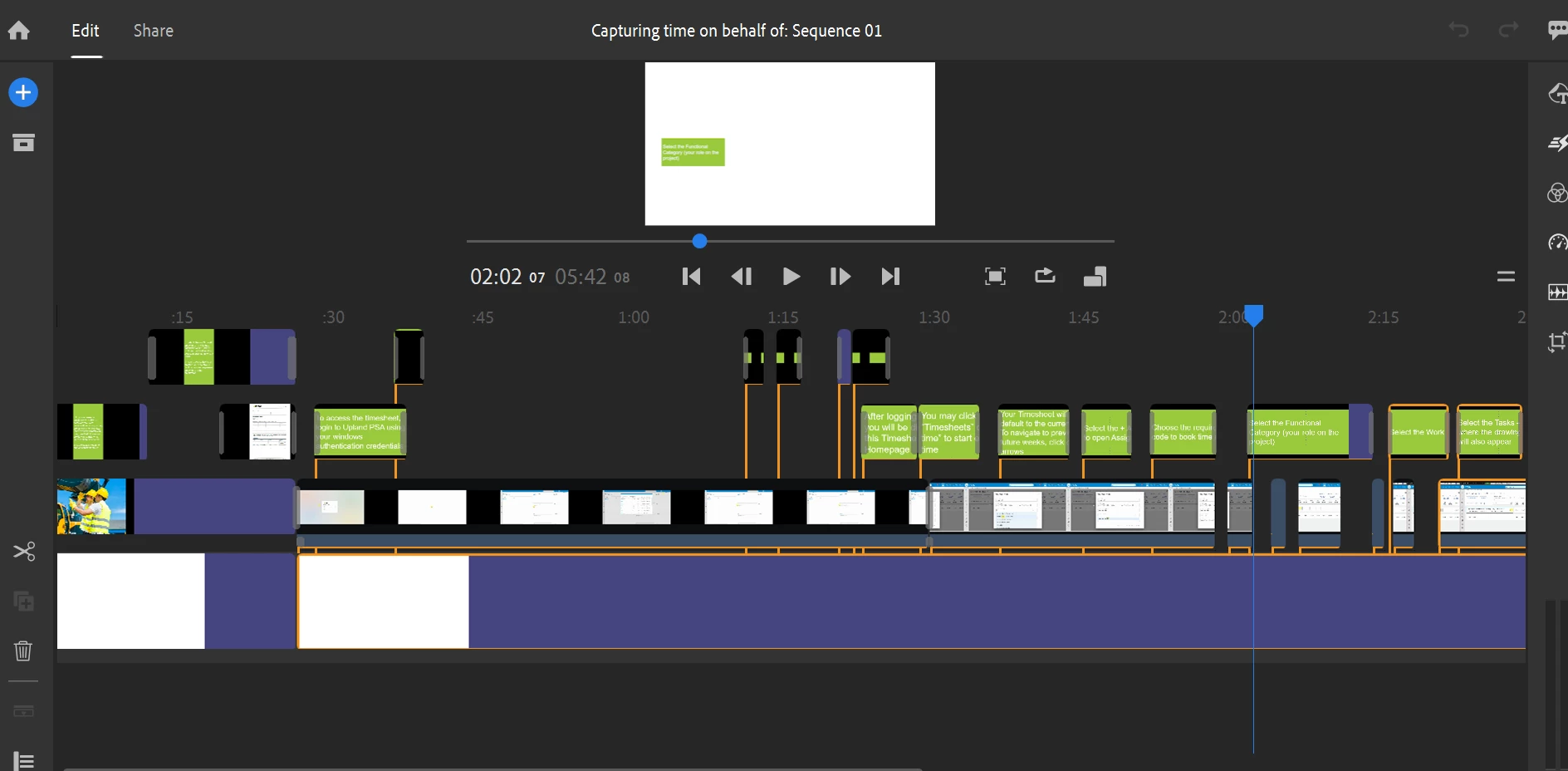1568x771 pixels.
Task: Select the 'Select the Functional Category' title clip
Action: click(x=1309, y=432)
